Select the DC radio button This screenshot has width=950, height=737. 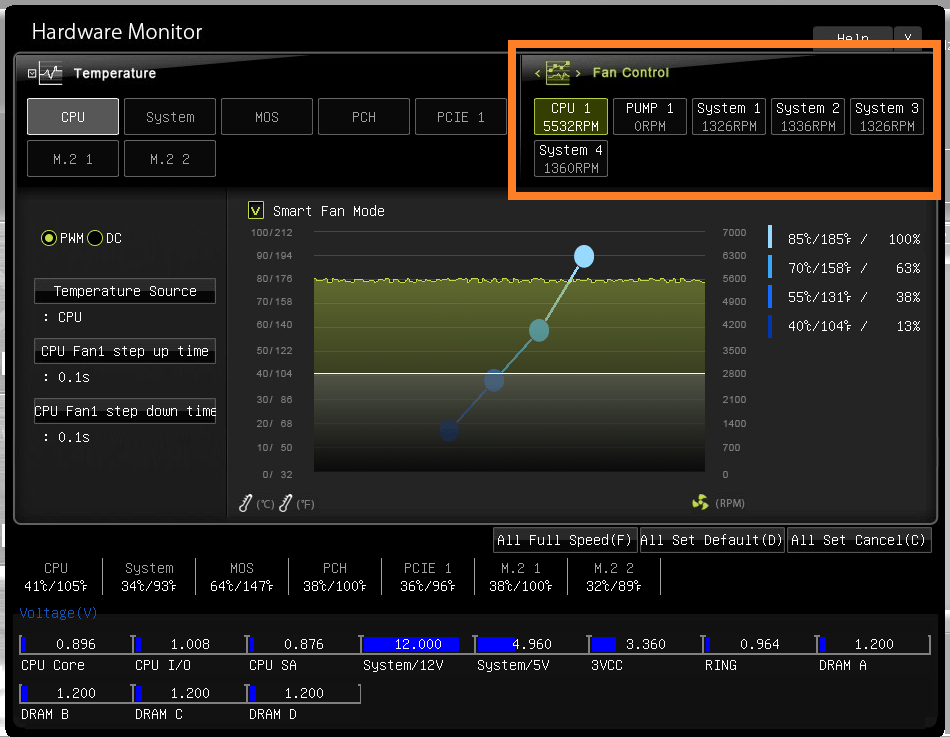point(95,238)
